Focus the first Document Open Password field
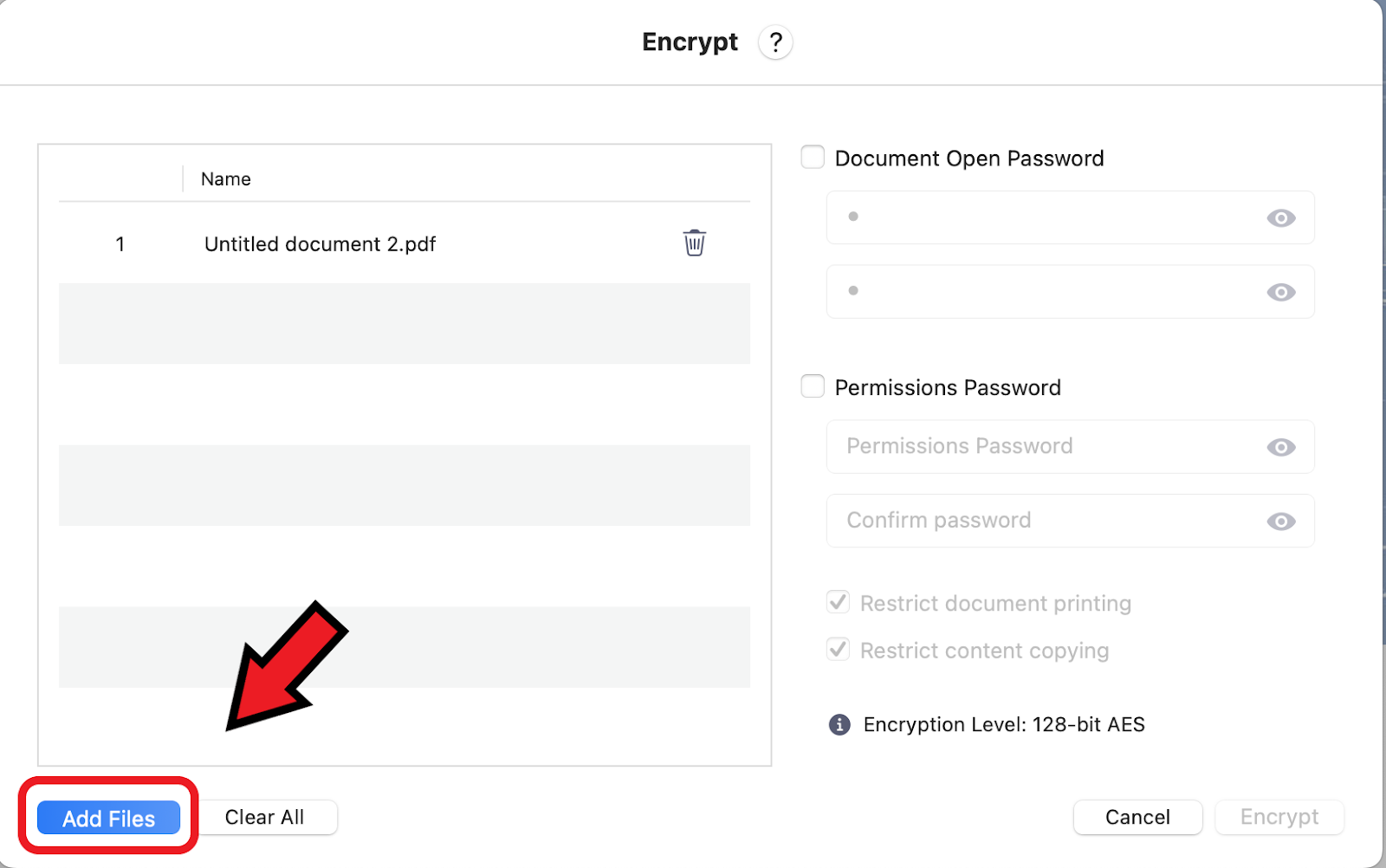This screenshot has width=1386, height=868. 1039,217
